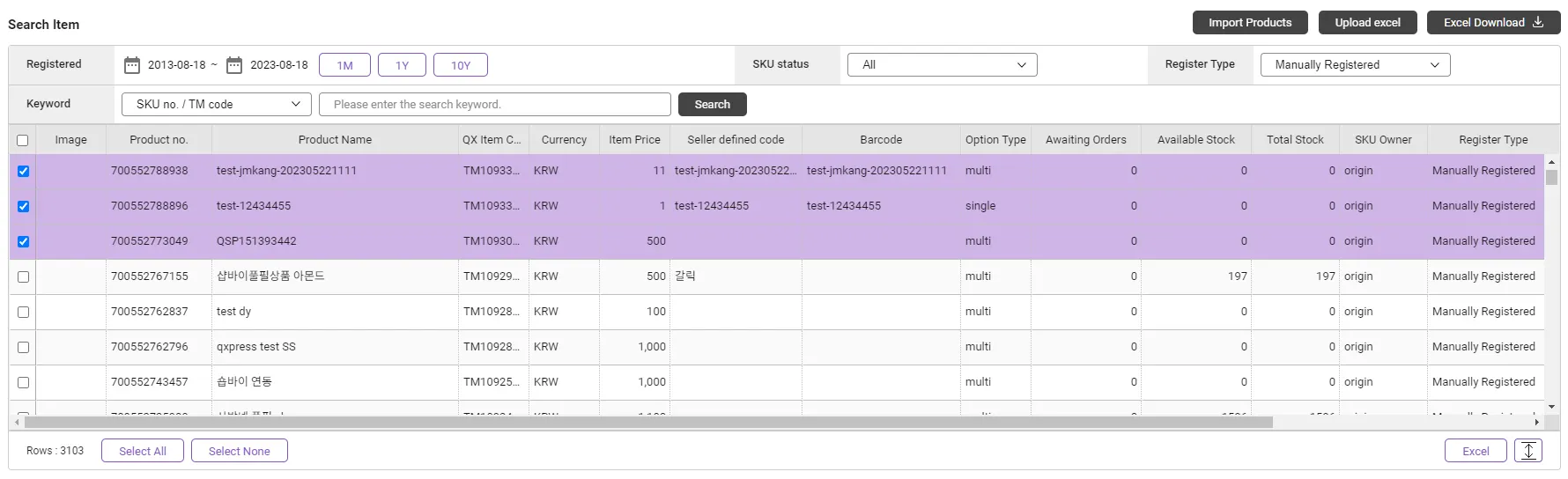The image size is (1568, 479).
Task: Open the SKU status dropdown
Action: click(943, 65)
